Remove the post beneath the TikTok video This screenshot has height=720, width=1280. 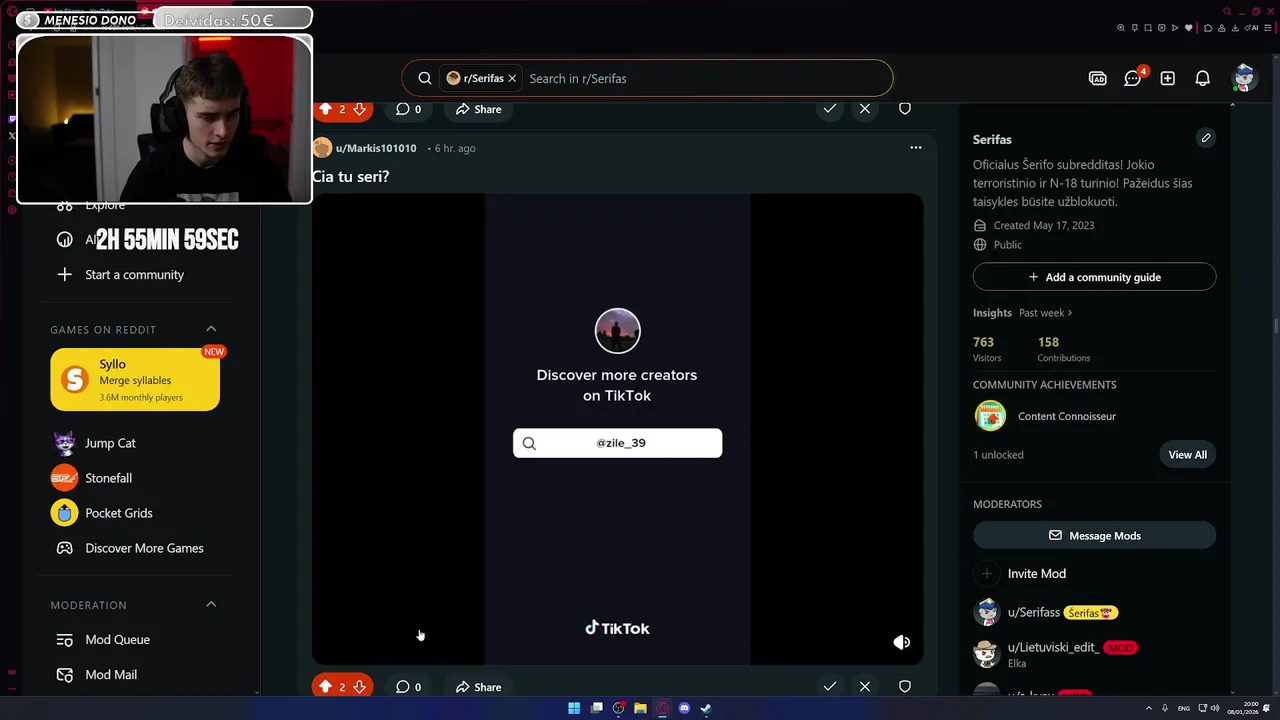pos(865,686)
